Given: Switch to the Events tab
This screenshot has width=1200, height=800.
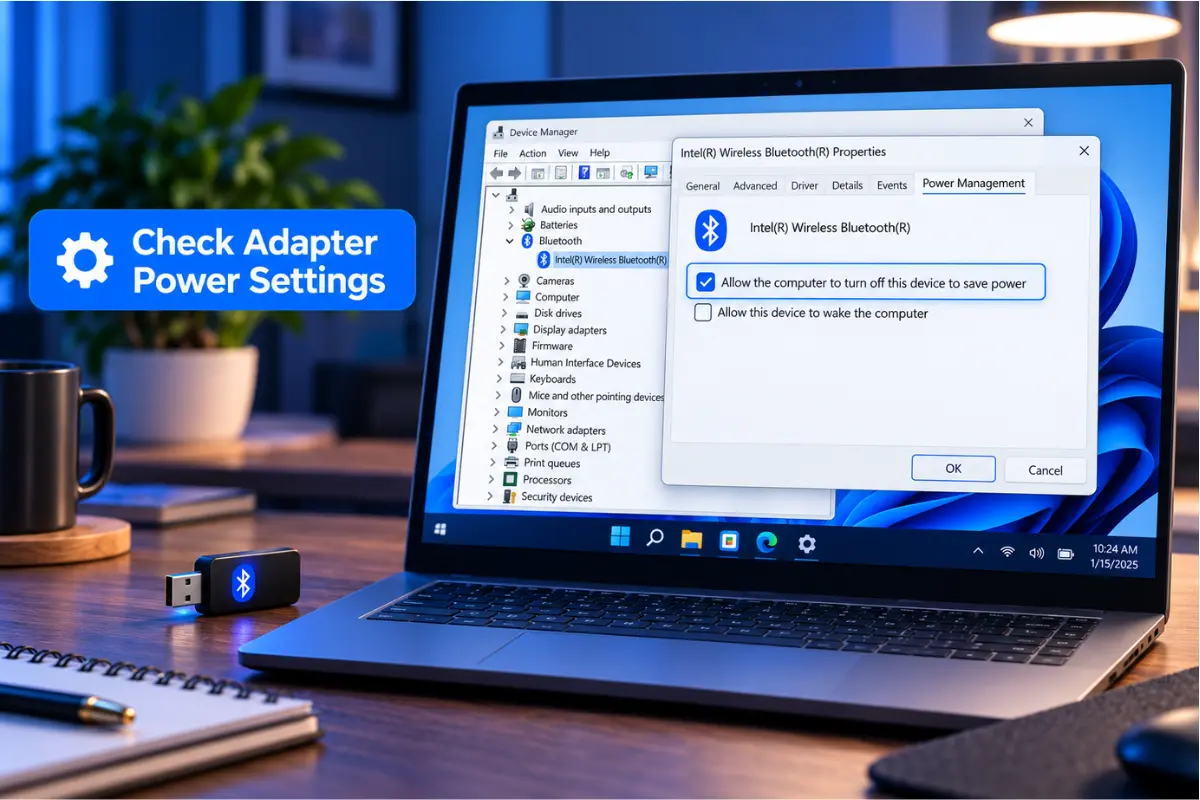Looking at the screenshot, I should [x=892, y=185].
